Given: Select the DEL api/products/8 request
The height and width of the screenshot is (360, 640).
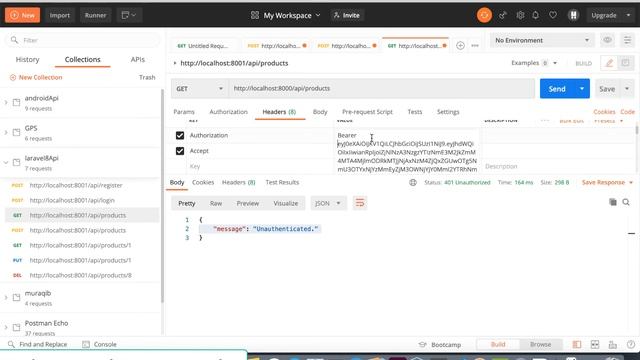Looking at the screenshot, I should (x=82, y=276).
